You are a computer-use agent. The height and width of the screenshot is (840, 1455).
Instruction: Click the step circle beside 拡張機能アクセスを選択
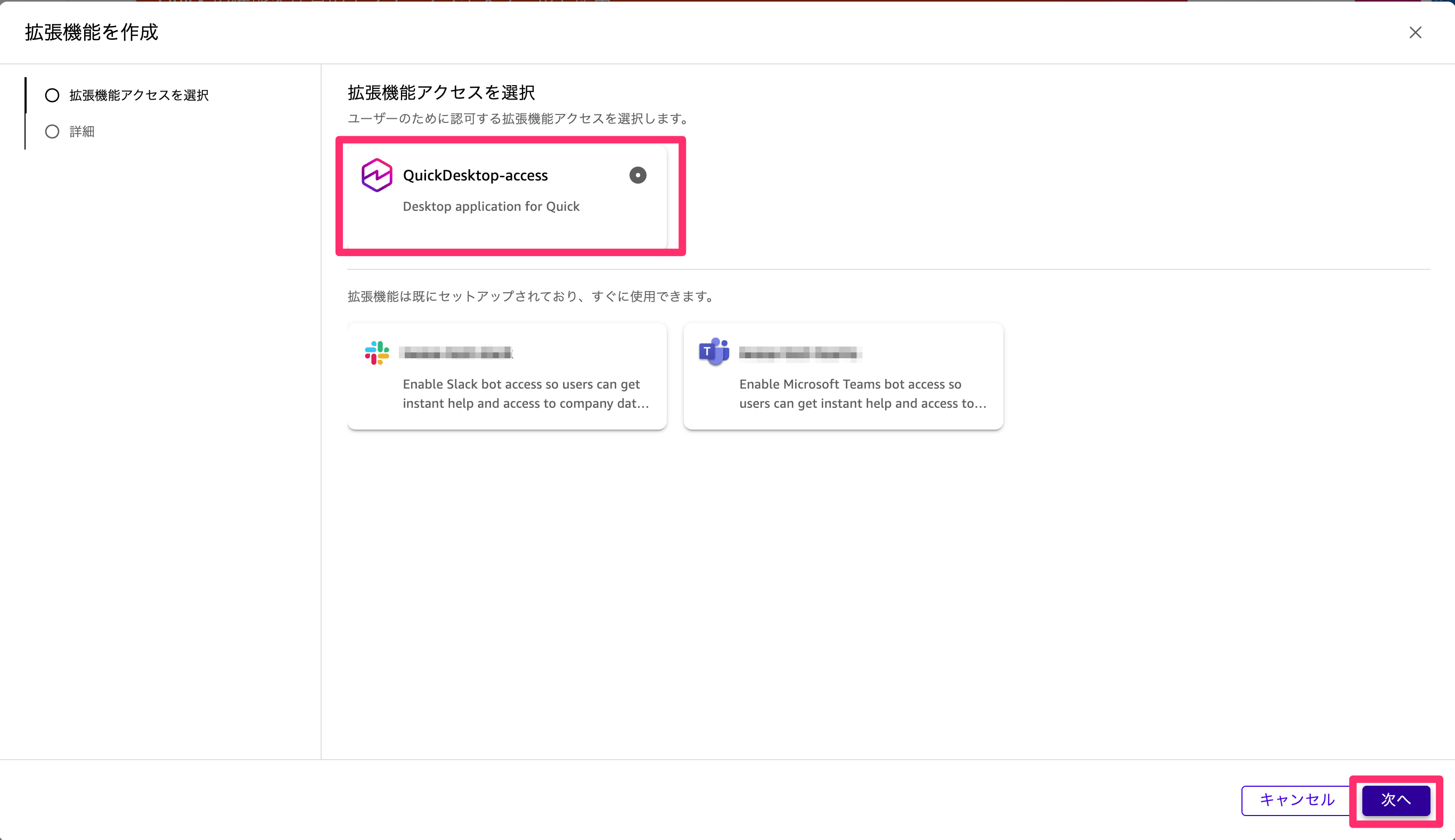pos(52,95)
